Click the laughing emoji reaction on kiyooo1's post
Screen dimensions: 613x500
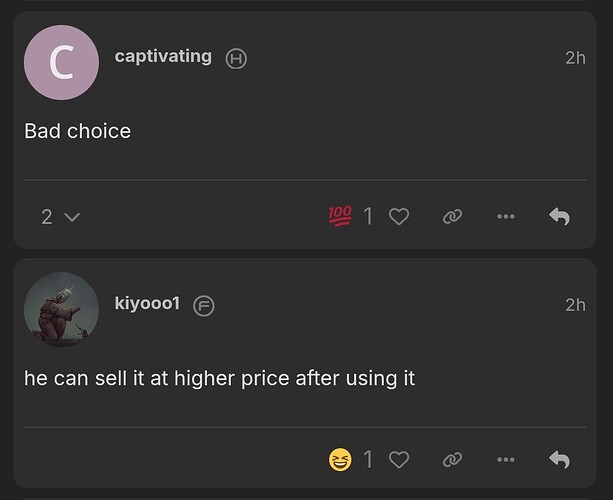click(x=340, y=460)
